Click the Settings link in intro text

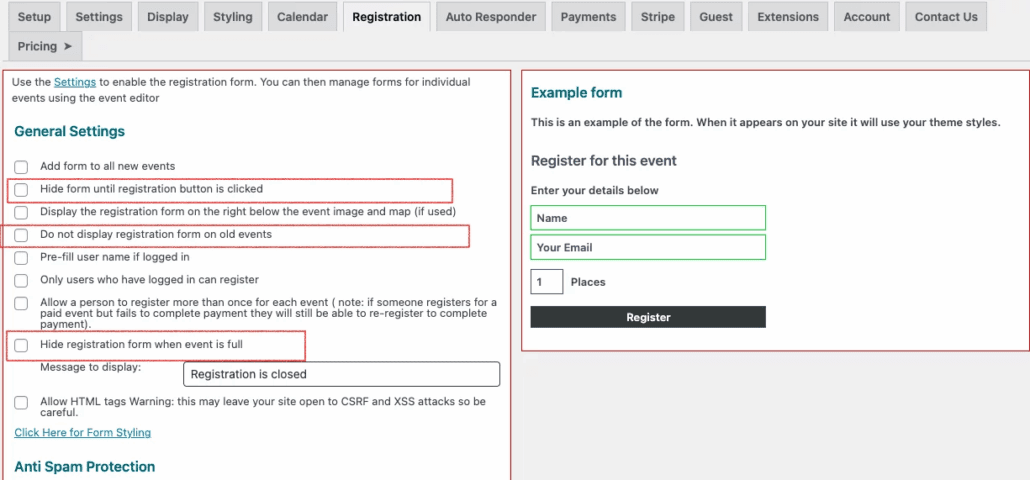pyautogui.click(x=75, y=82)
